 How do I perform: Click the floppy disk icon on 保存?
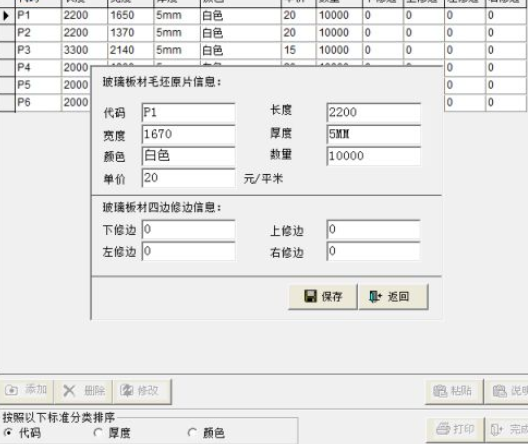tap(310, 296)
